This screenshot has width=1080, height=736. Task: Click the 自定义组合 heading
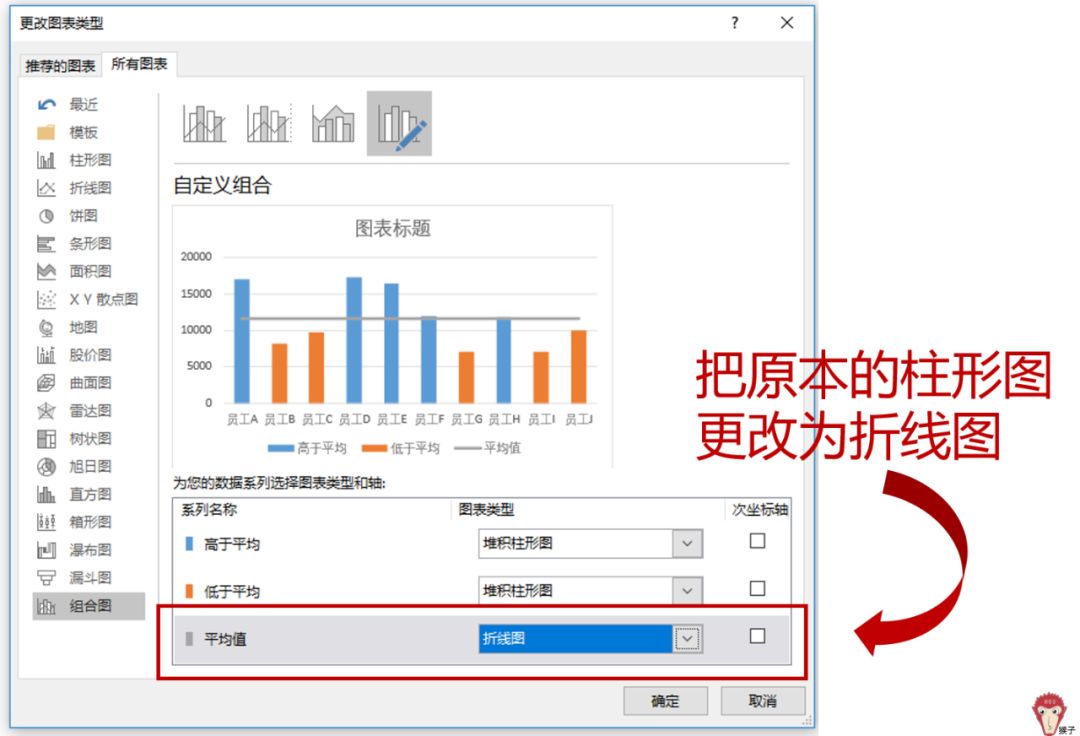pyautogui.click(x=222, y=185)
